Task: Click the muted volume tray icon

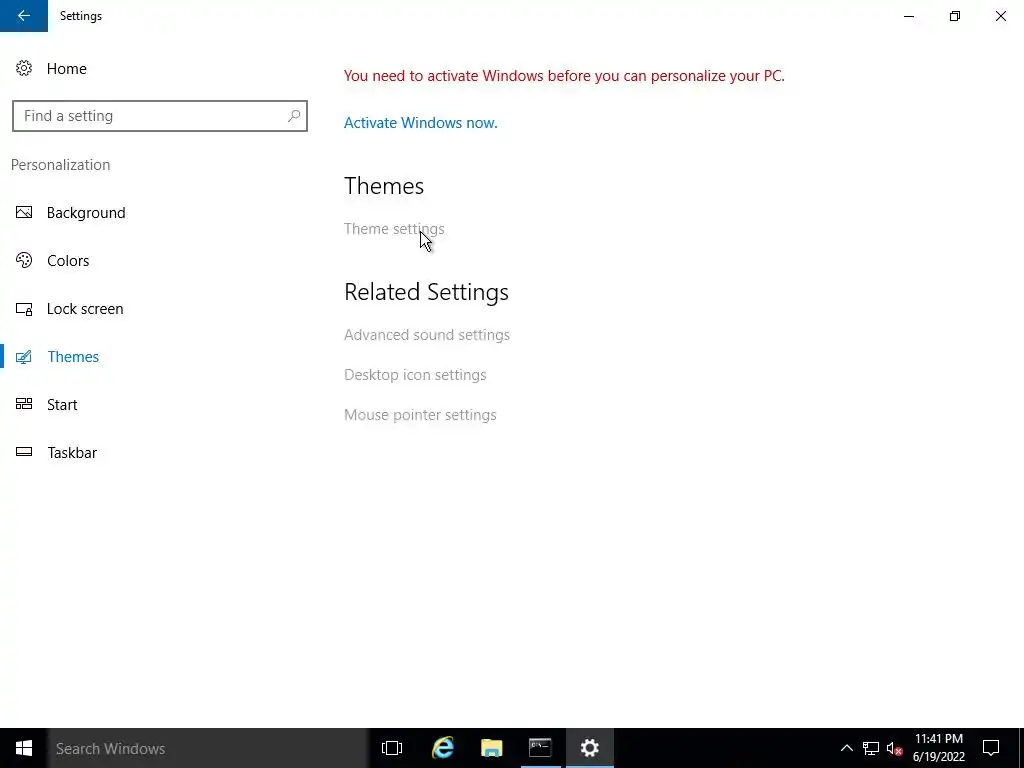Action: (894, 748)
